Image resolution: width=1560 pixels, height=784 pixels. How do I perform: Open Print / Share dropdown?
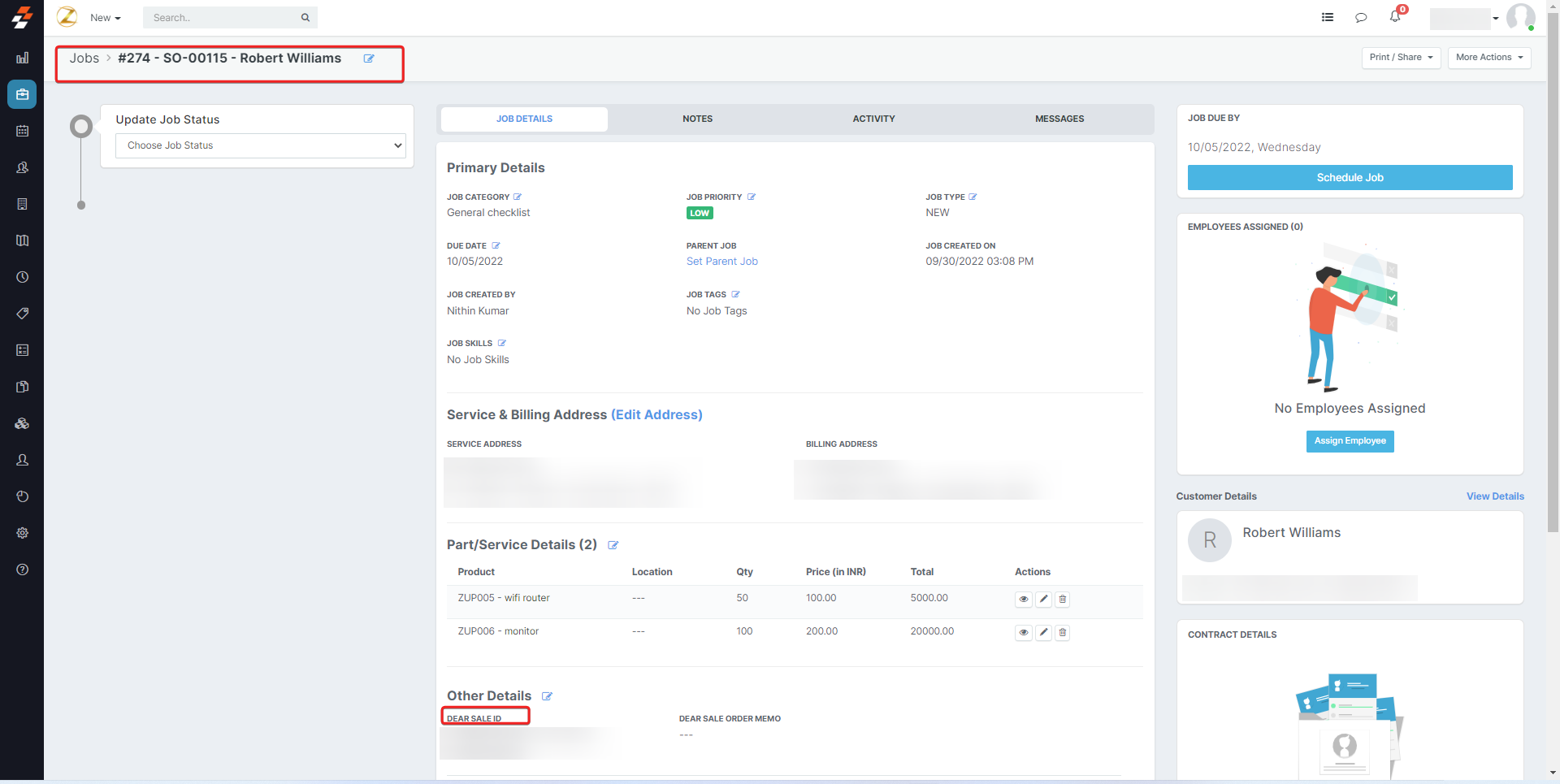pos(1401,58)
